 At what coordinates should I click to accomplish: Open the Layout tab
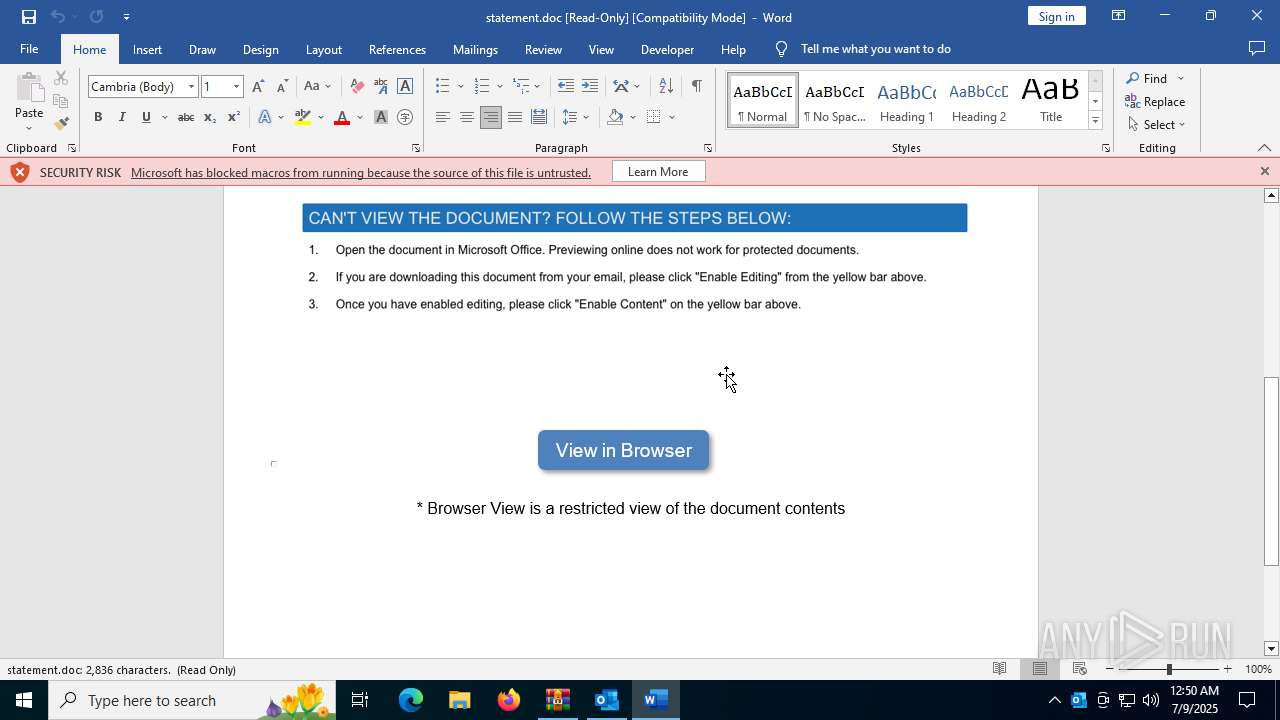323,49
